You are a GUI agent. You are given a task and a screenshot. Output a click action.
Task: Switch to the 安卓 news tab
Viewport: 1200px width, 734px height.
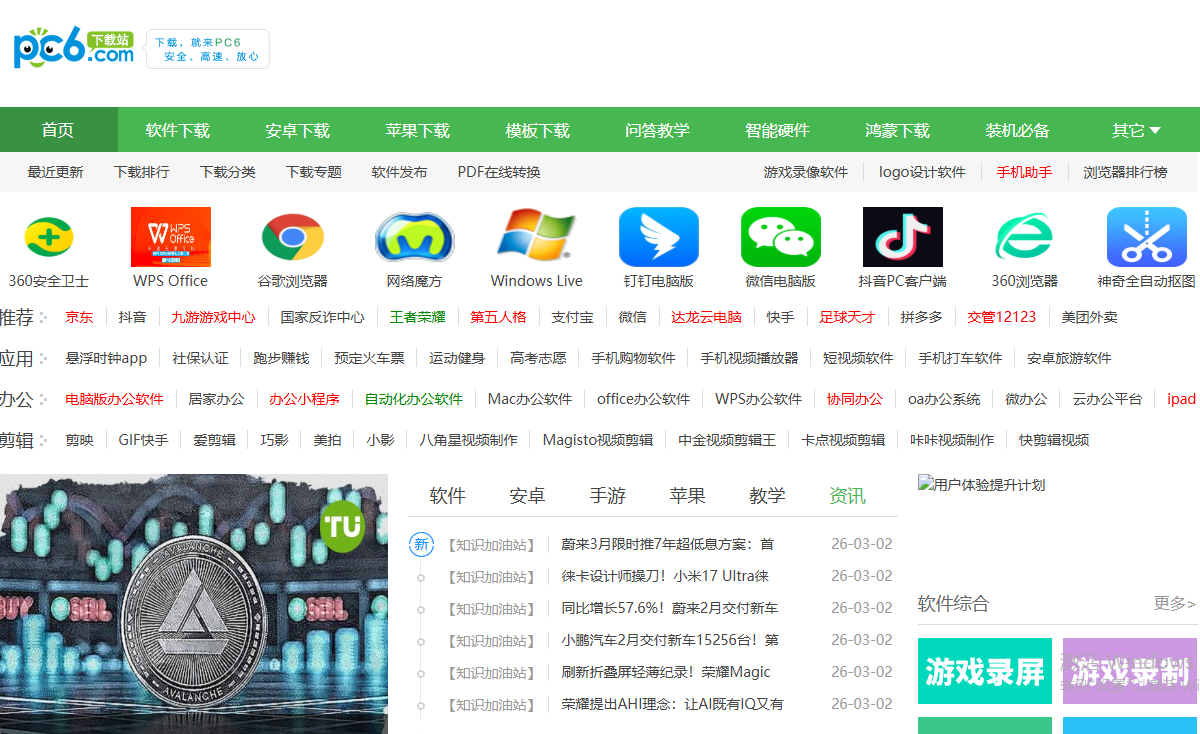pyautogui.click(x=528, y=496)
